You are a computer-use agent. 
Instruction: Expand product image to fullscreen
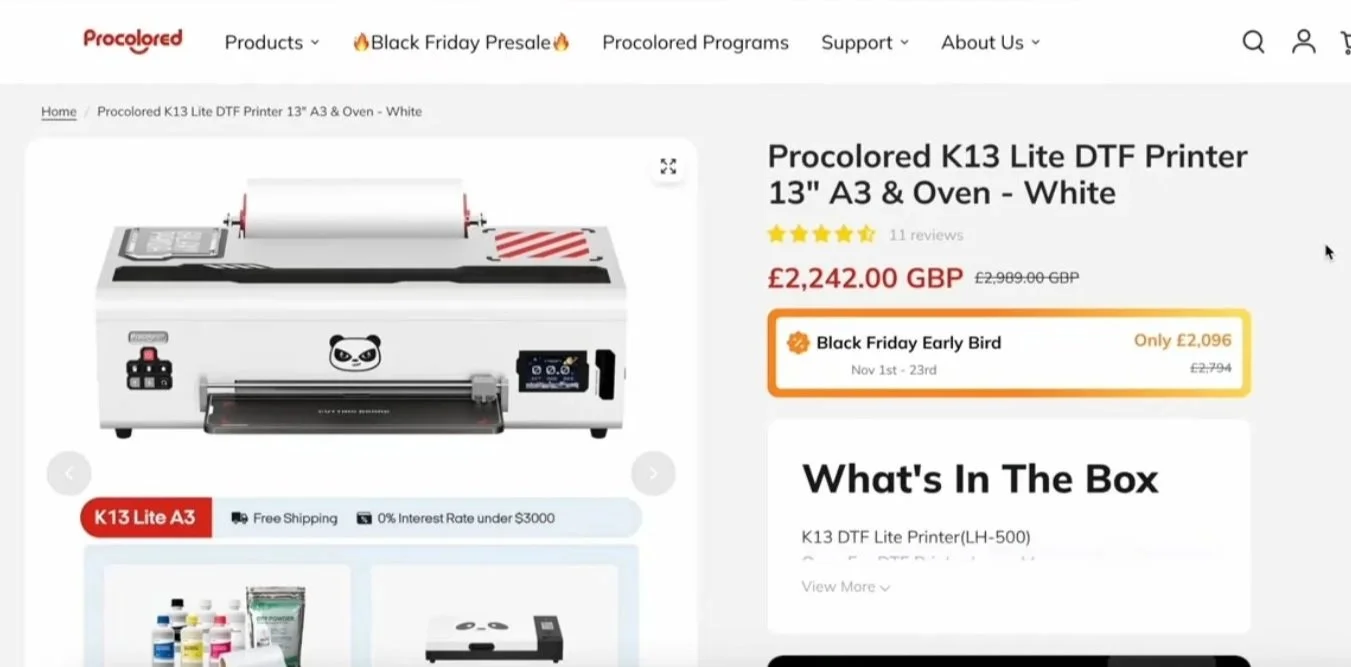[668, 166]
